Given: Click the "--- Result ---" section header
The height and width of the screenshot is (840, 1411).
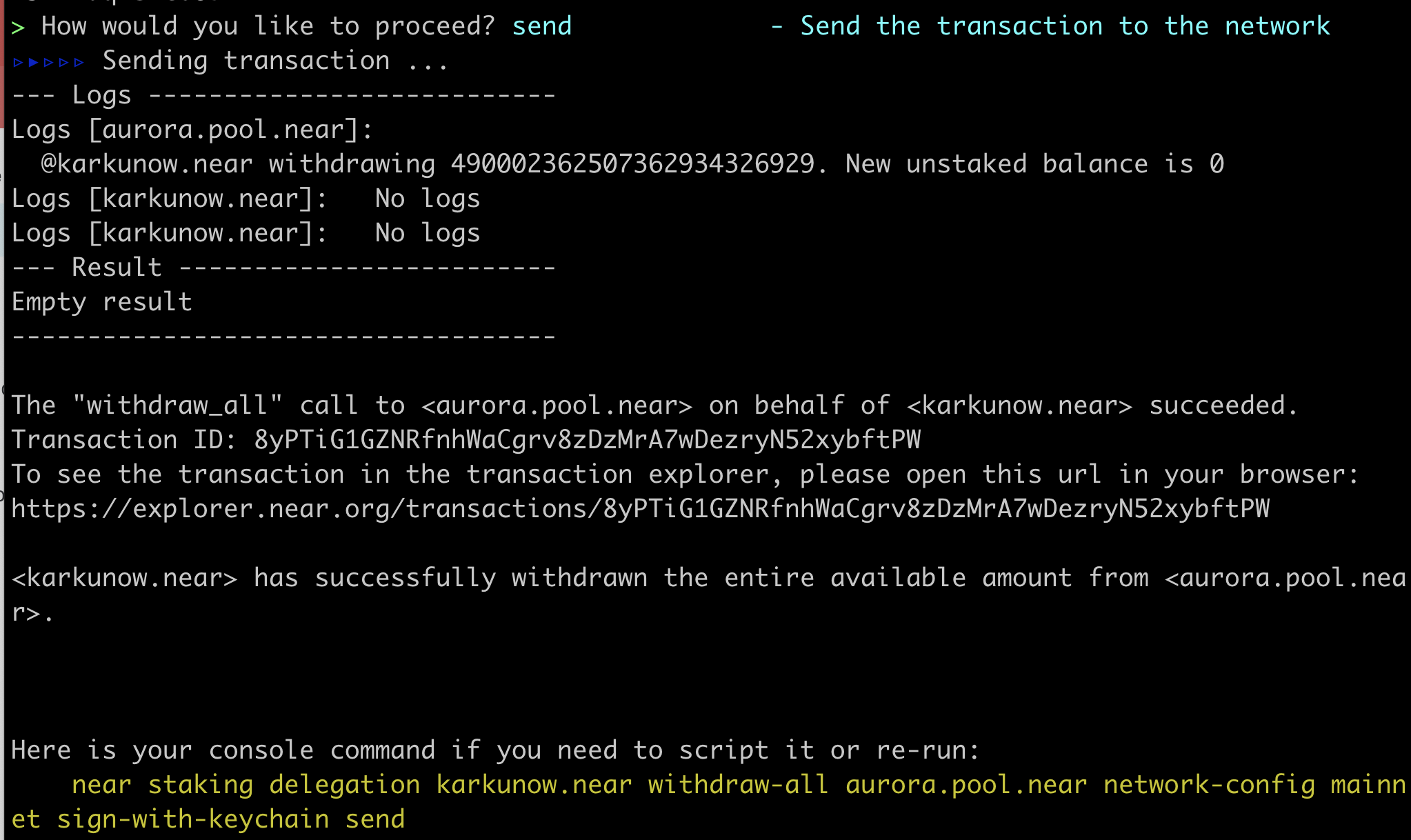Looking at the screenshot, I should click(x=283, y=268).
